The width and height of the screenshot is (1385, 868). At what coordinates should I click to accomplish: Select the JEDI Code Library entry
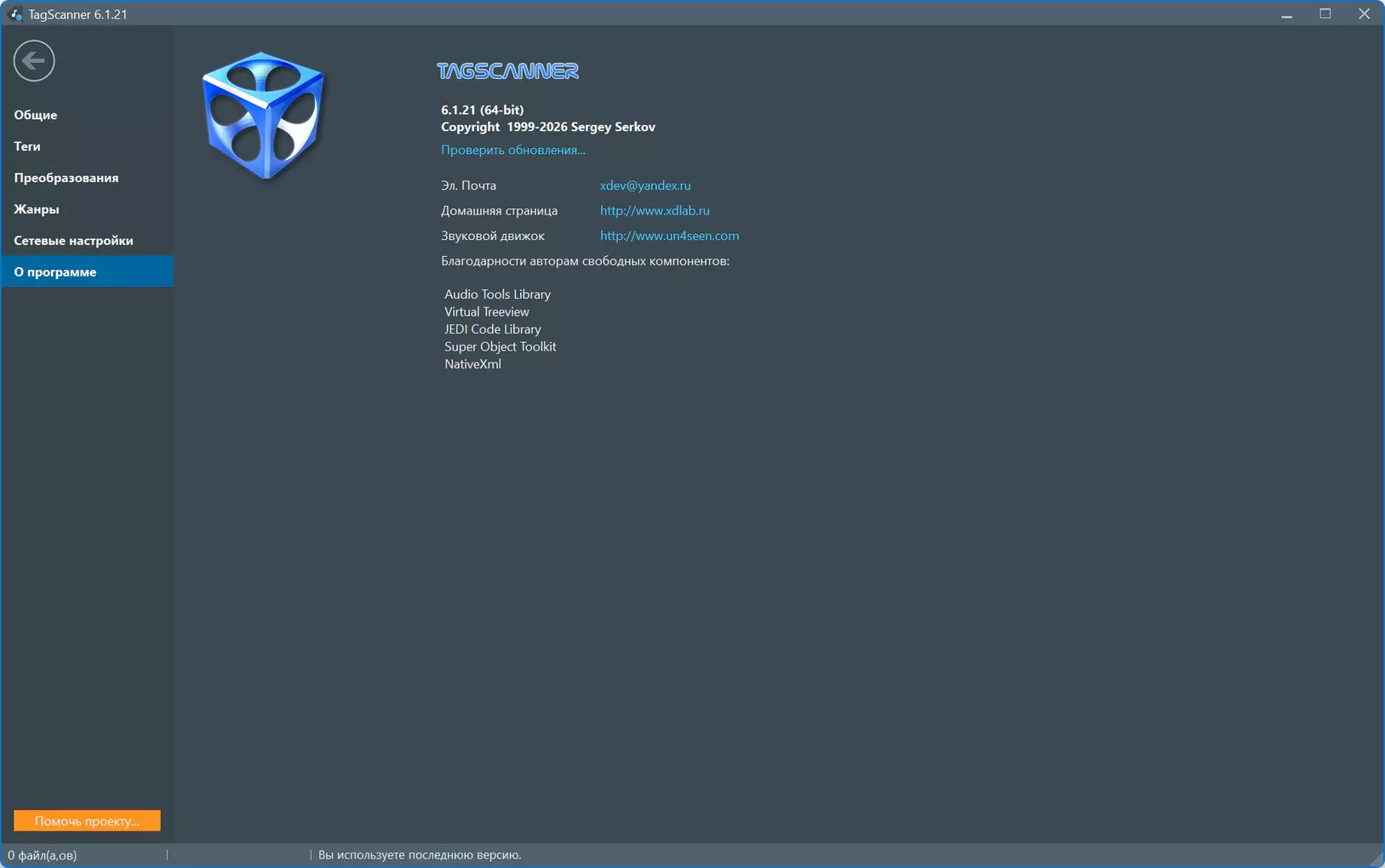click(493, 329)
